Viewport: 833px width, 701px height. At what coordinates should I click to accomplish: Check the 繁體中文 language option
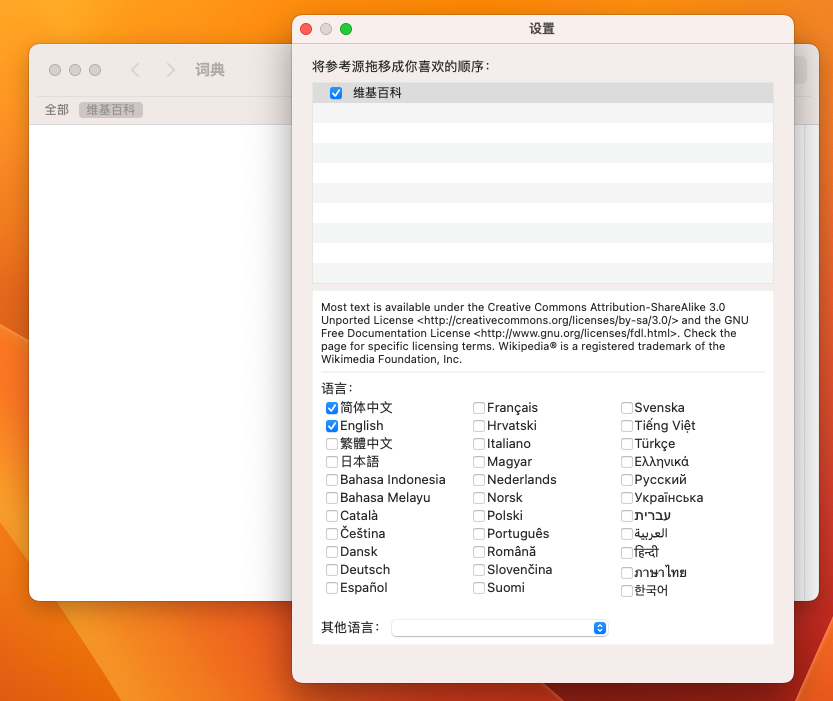pyautogui.click(x=332, y=444)
